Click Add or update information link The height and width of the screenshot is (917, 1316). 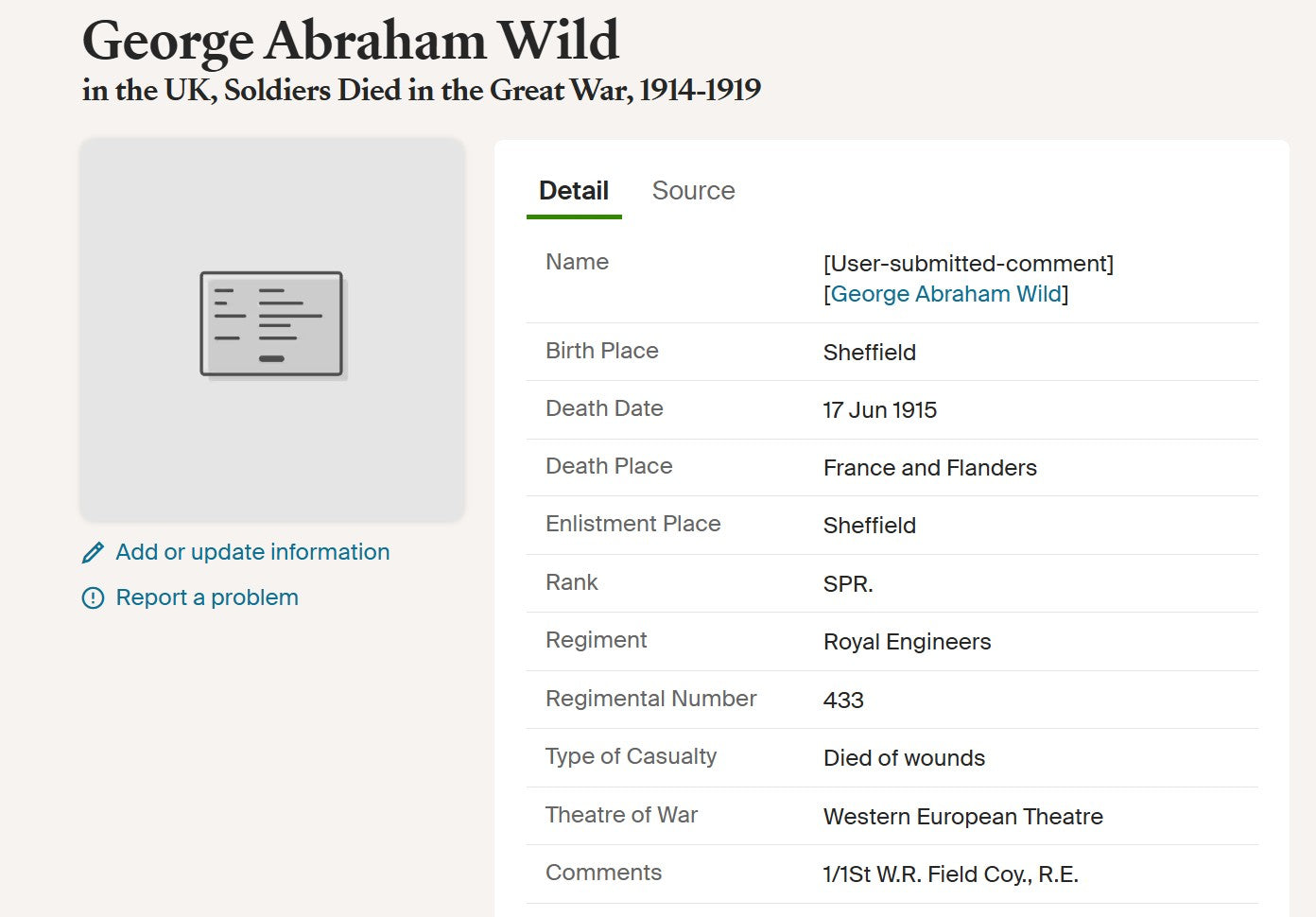tap(252, 552)
